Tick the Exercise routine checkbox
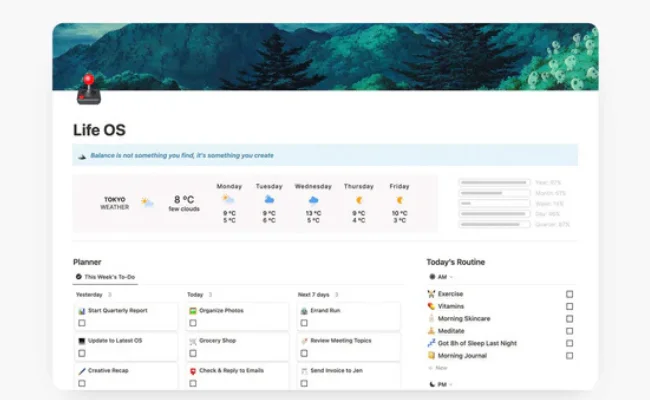This screenshot has height=400, width=650. [569, 294]
